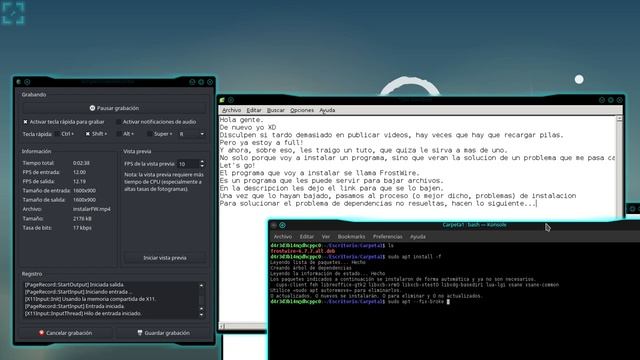Click the circular pin icon in Konsole title bar
The width and height of the screenshot is (640, 360).
click(282, 225)
